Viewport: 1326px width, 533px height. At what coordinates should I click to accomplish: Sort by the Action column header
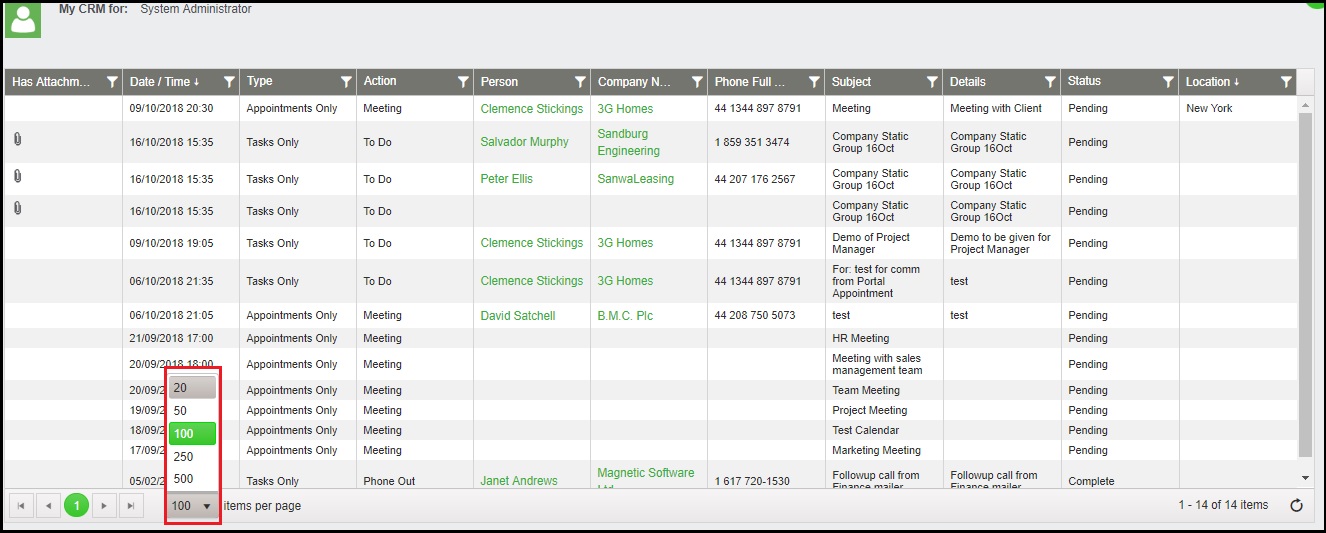380,82
